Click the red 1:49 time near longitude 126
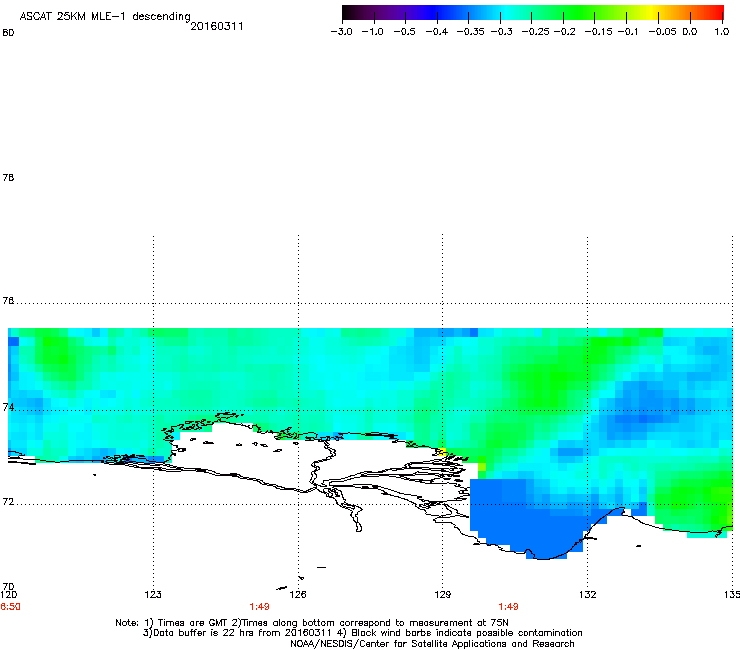The height and width of the screenshot is (650, 740). pyautogui.click(x=260, y=607)
